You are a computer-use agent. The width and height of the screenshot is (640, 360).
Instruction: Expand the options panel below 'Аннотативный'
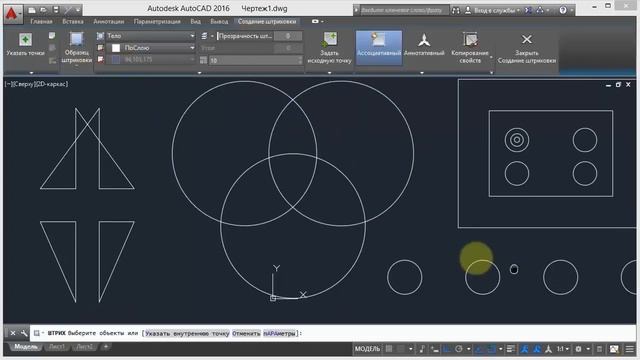422,73
